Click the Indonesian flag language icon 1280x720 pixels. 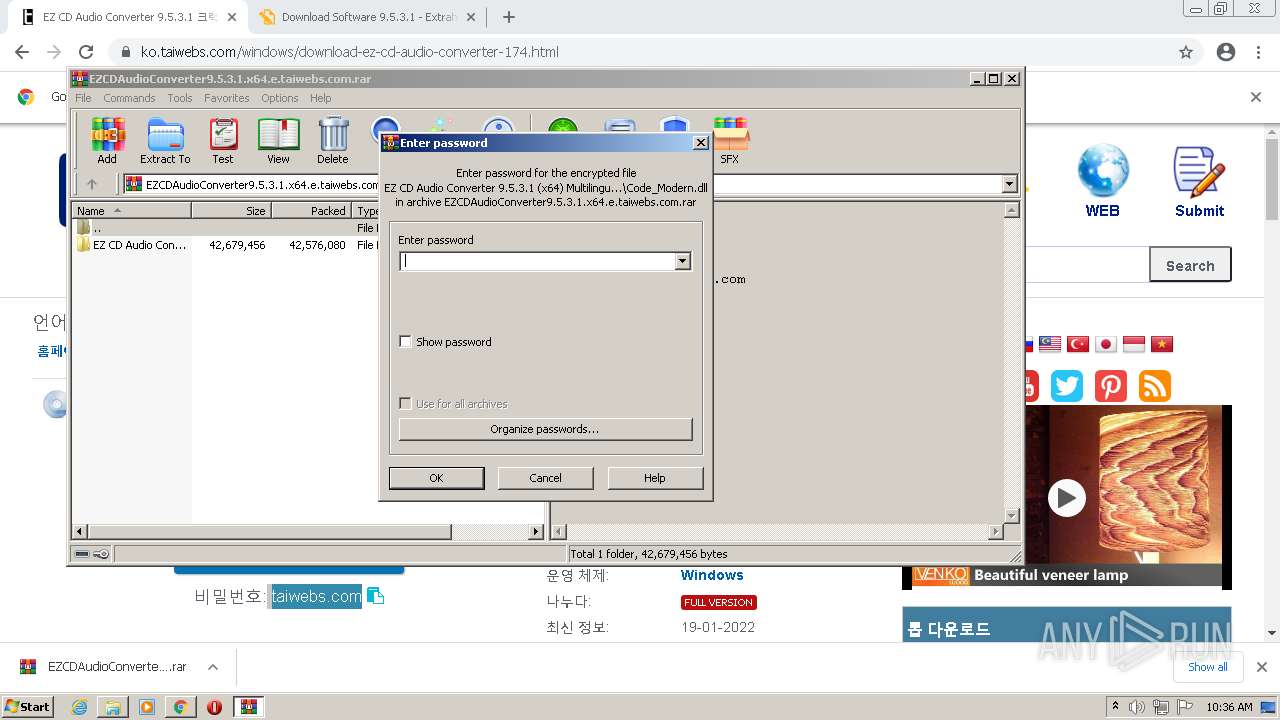click(1134, 344)
